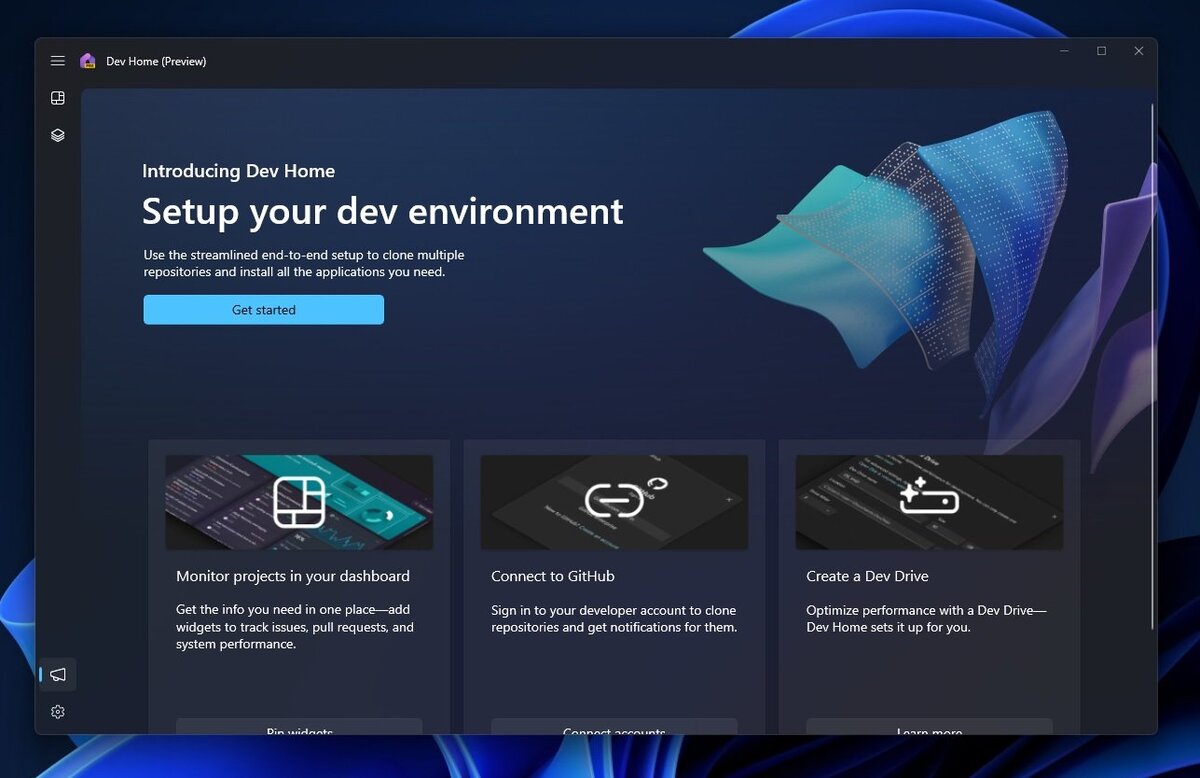Image resolution: width=1200 pixels, height=778 pixels.
Task: Click the "Connect to GitHub" heading
Action: [x=553, y=576]
